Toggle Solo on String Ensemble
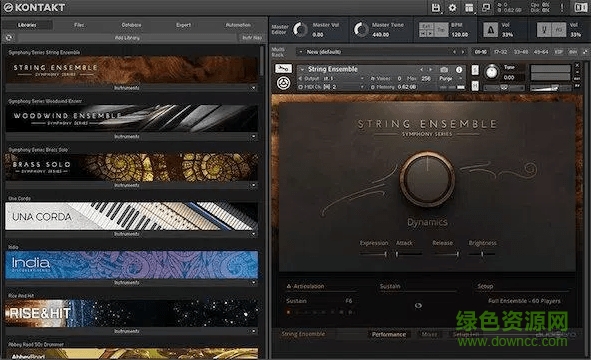This screenshot has height=360, width=591. click(475, 70)
